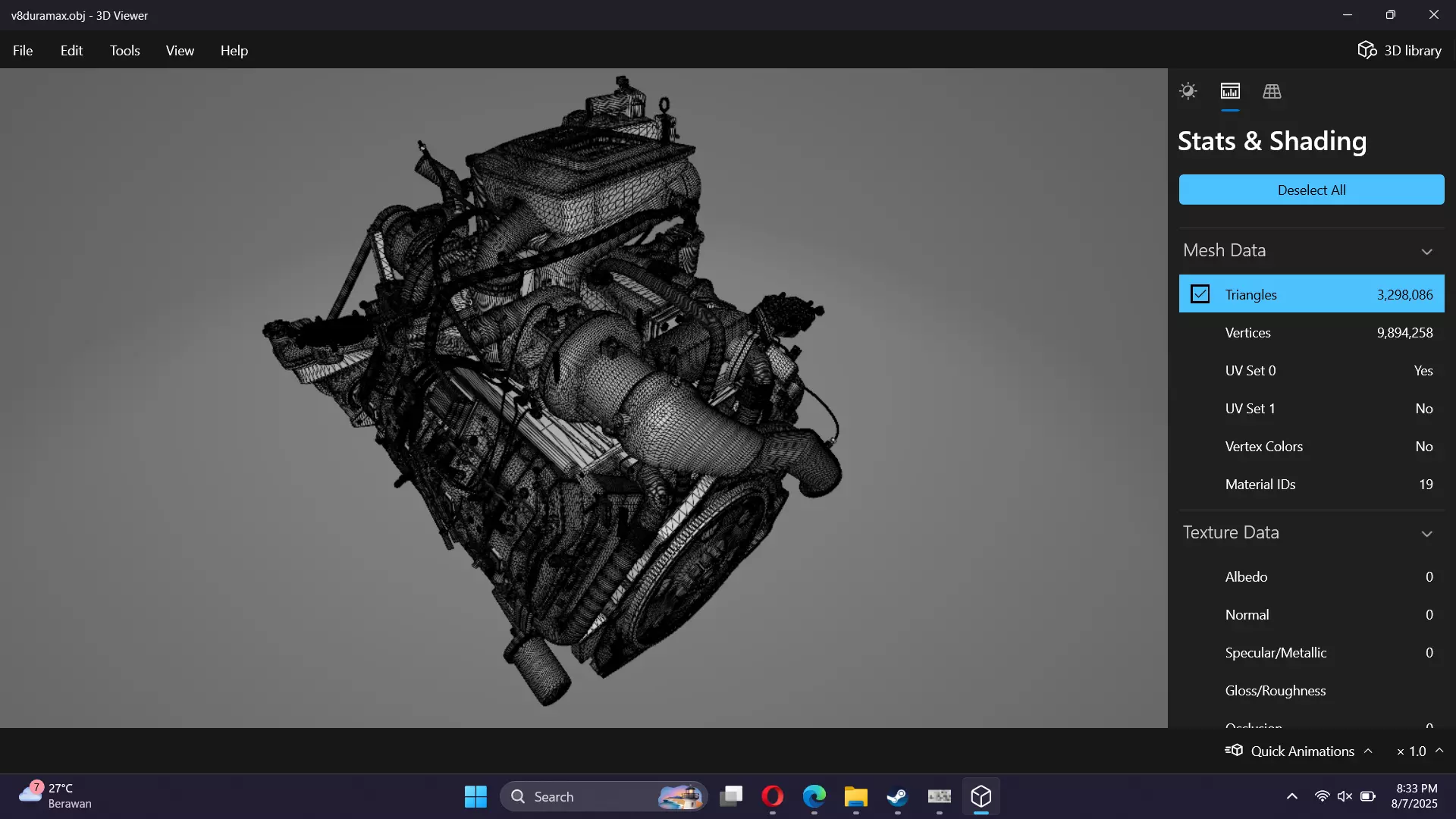The image size is (1456, 819).
Task: Toggle Specular/Metallic texture row
Action: (x=1311, y=652)
